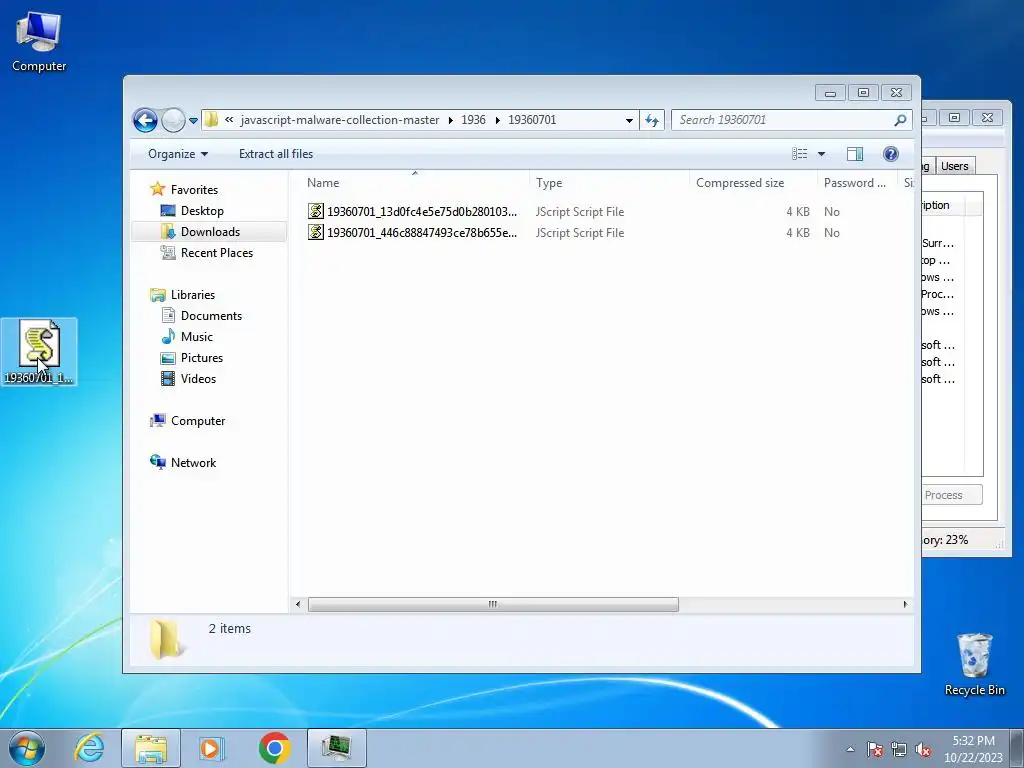Open the recent pages dropdown arrow
Screen dimensions: 1024x768
point(193,121)
